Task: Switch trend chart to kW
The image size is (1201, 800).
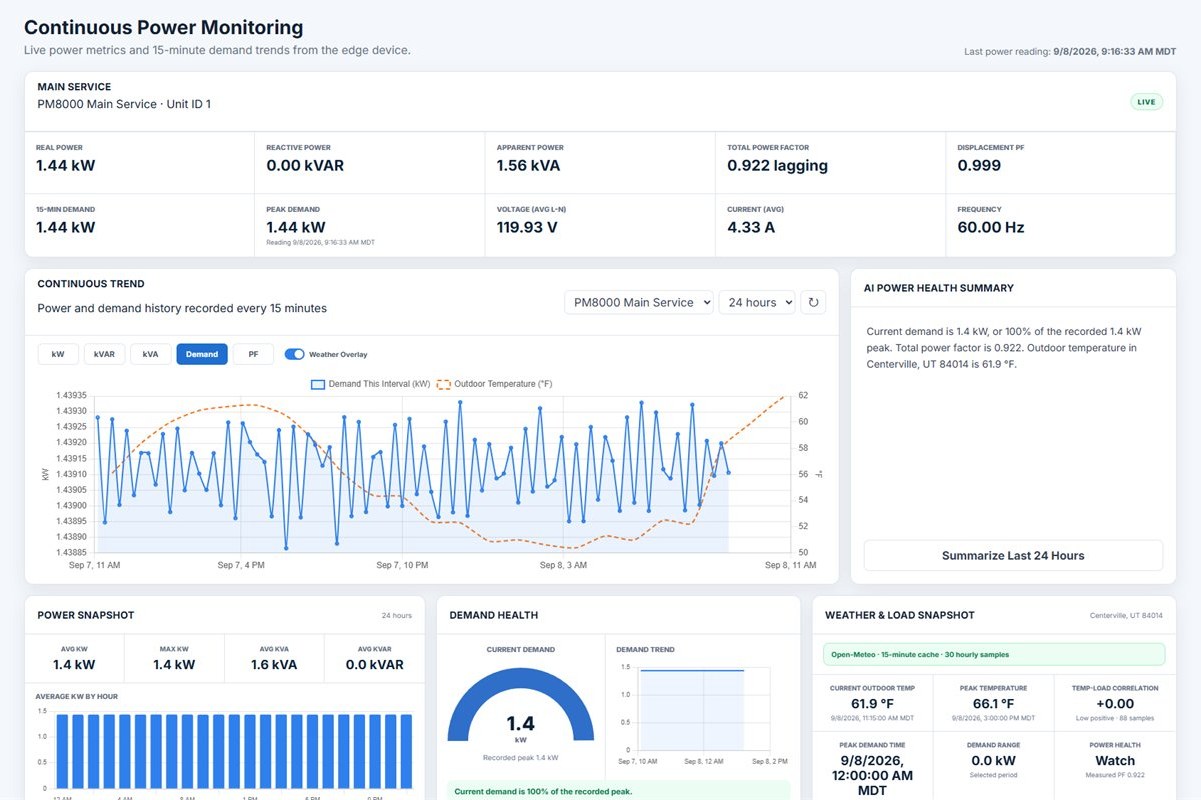Action: click(58, 354)
